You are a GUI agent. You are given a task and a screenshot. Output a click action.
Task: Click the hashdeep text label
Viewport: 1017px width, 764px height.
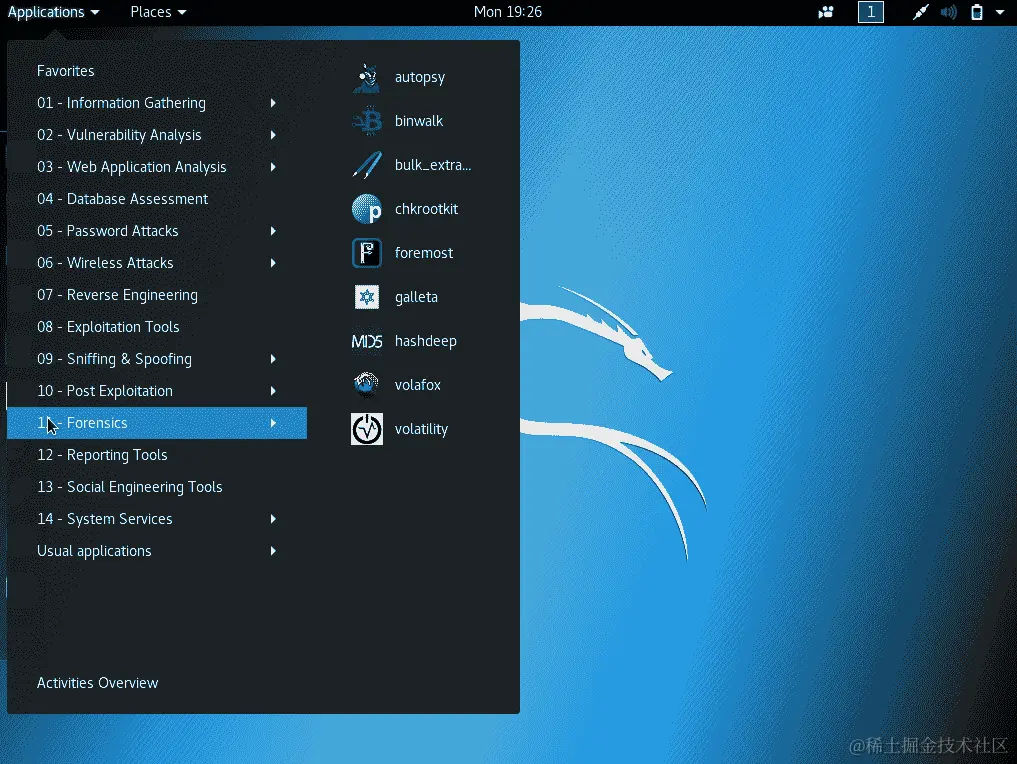[x=425, y=341]
